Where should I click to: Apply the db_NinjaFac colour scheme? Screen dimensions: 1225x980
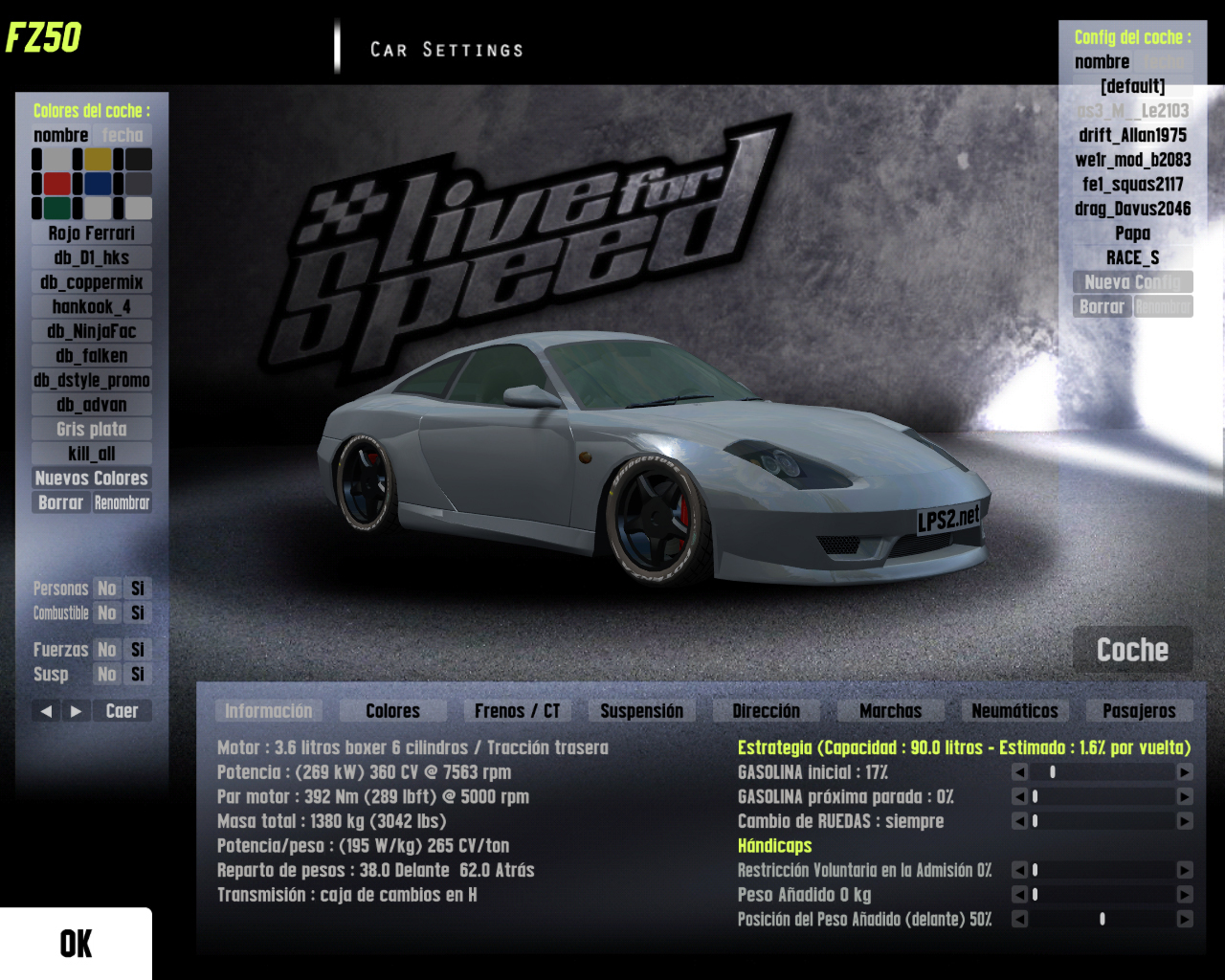(x=92, y=332)
